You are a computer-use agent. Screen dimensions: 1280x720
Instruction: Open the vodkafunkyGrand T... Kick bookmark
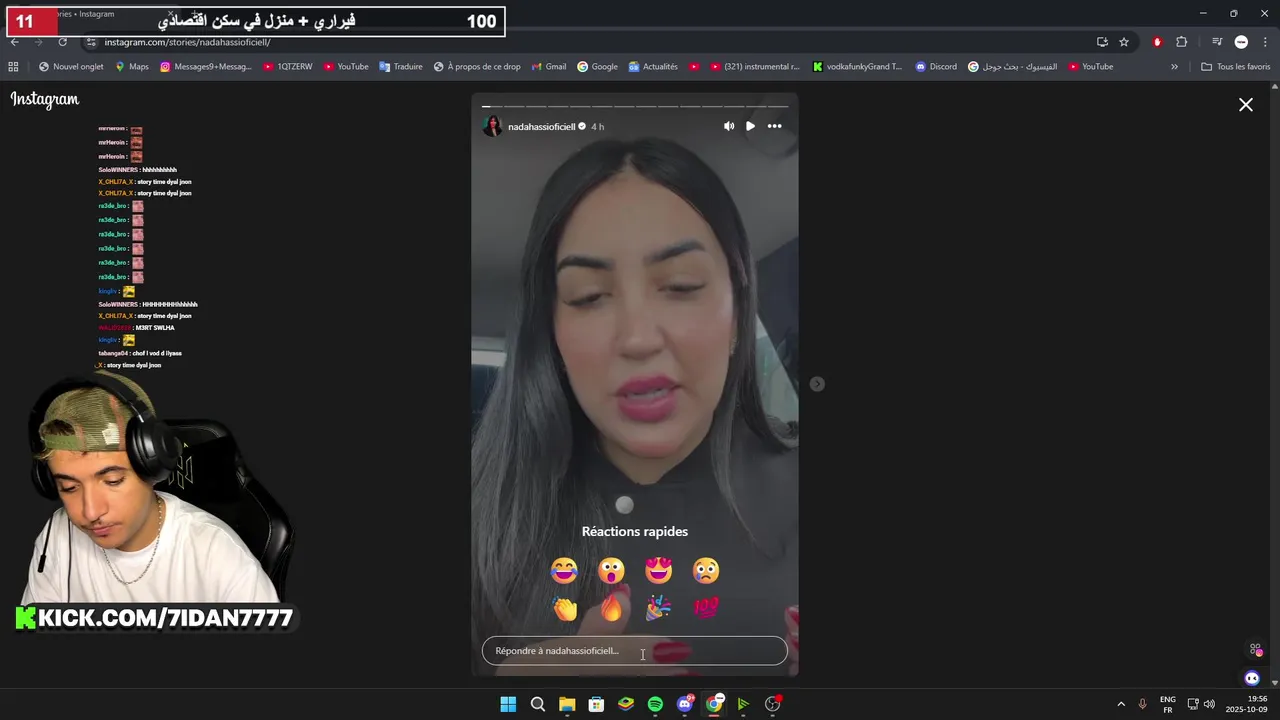(x=857, y=67)
